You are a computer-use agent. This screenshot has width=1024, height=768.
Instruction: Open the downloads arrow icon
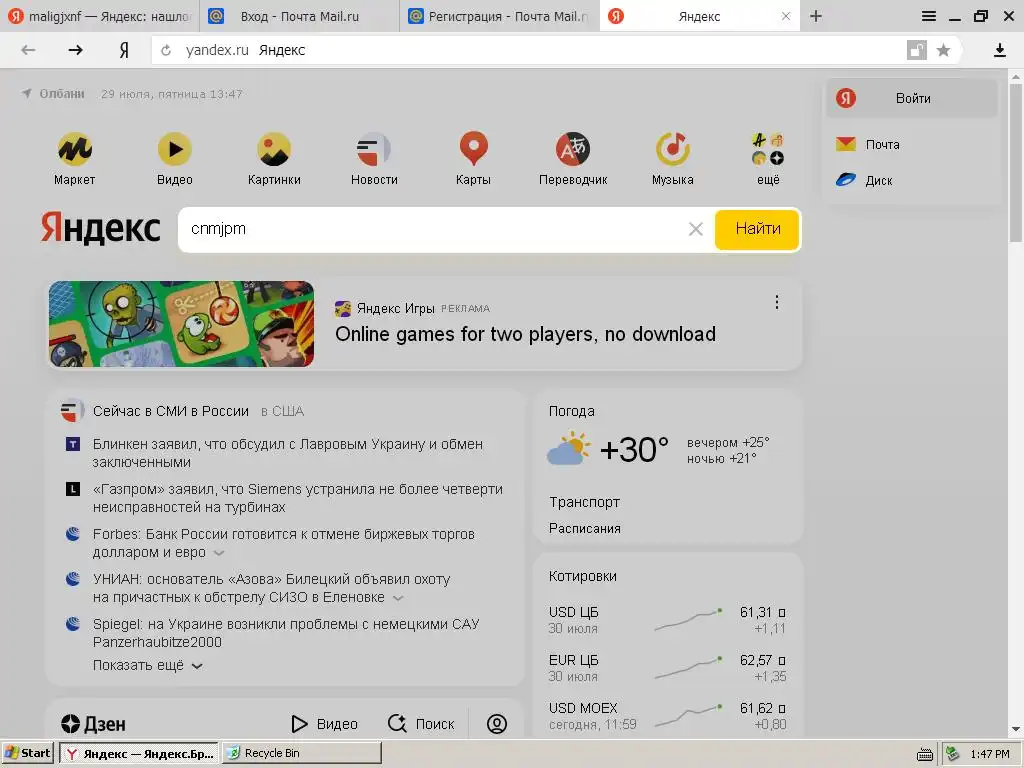click(999, 50)
